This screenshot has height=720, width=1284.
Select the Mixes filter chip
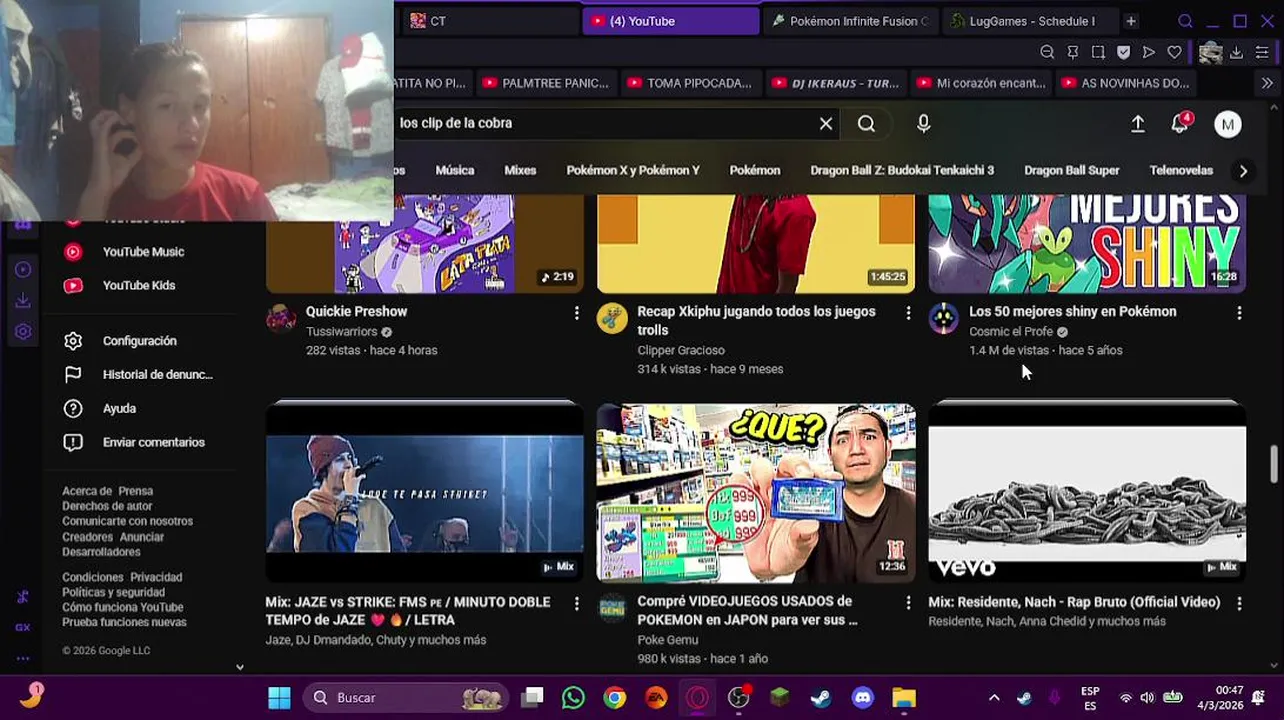pyautogui.click(x=520, y=170)
